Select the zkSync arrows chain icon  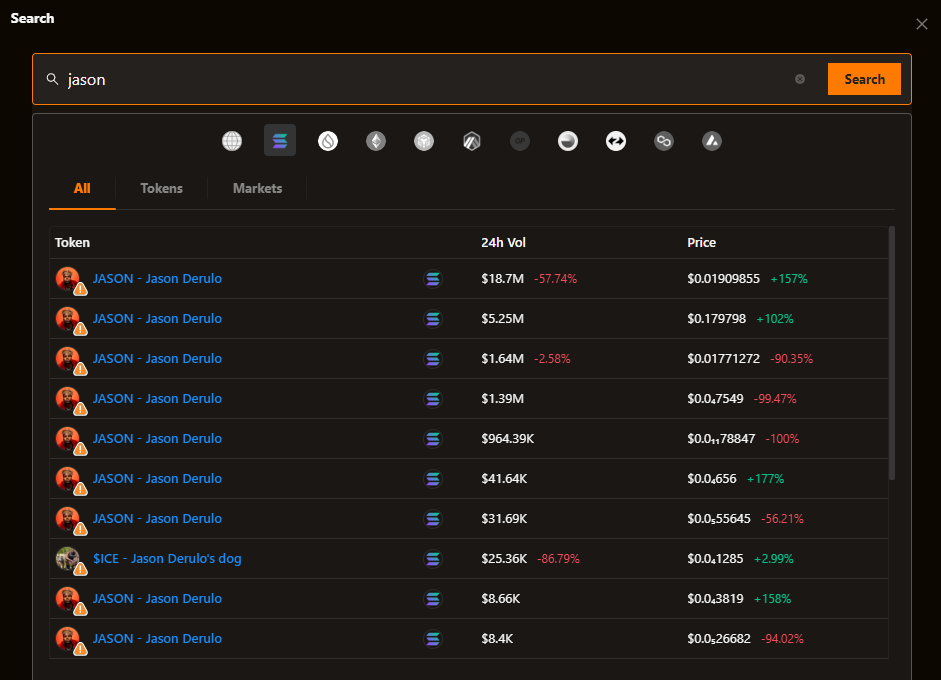coord(616,141)
